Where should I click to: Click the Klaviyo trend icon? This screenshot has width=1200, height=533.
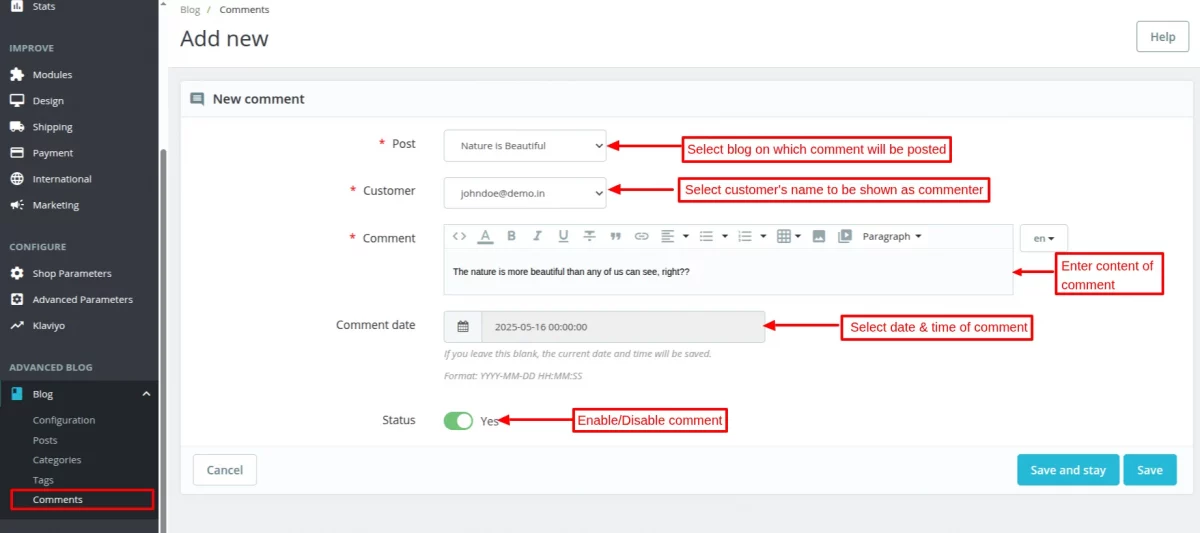coord(17,325)
